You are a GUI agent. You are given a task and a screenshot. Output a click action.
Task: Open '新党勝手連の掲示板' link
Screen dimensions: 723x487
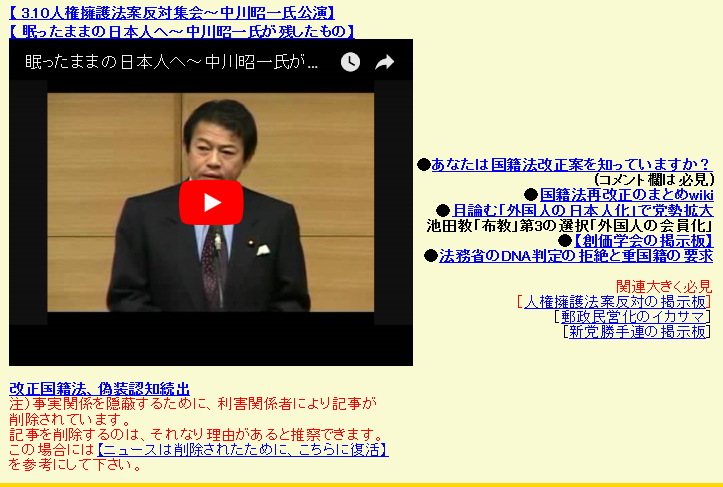tap(637, 331)
